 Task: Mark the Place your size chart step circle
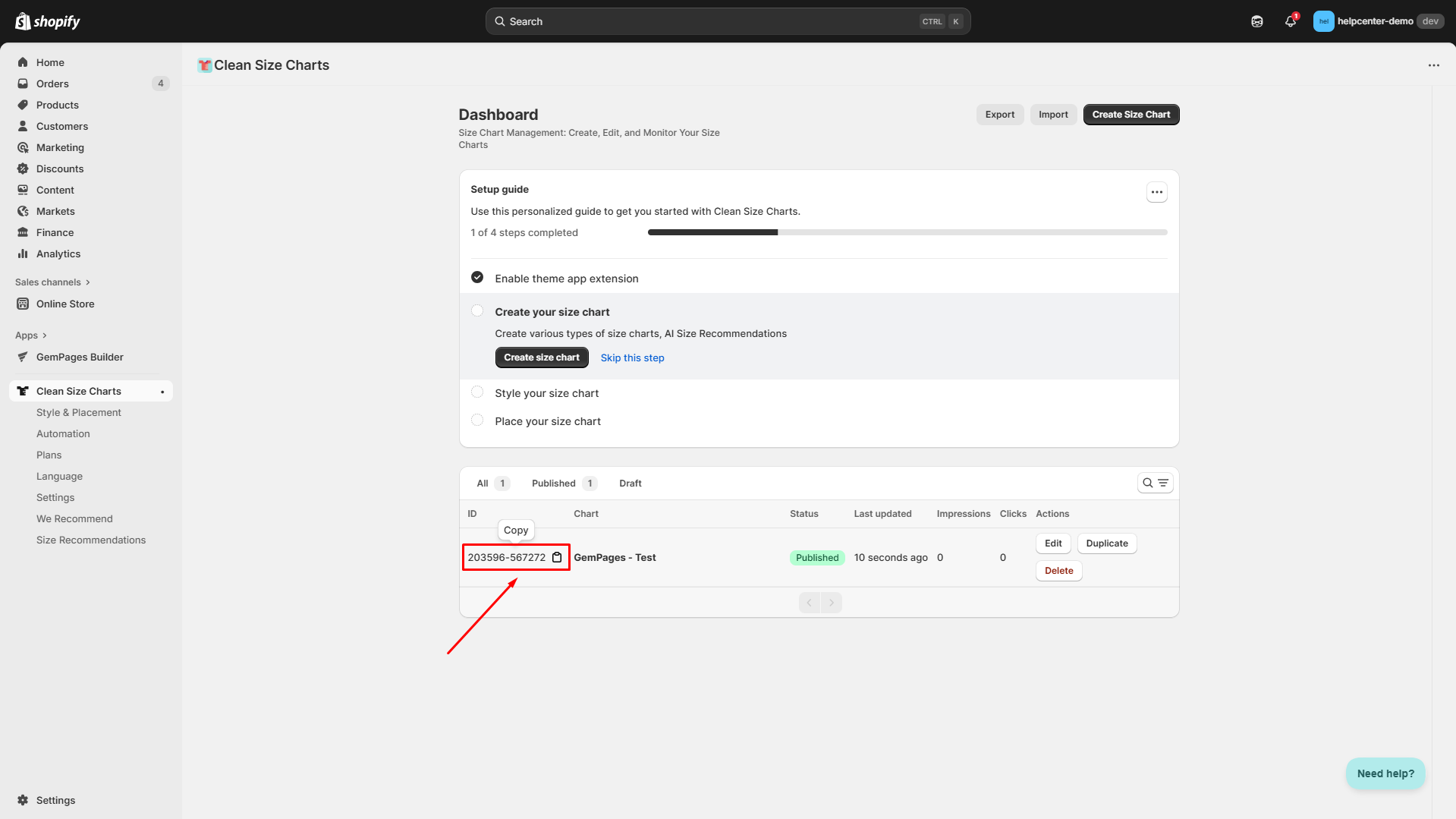tap(477, 421)
